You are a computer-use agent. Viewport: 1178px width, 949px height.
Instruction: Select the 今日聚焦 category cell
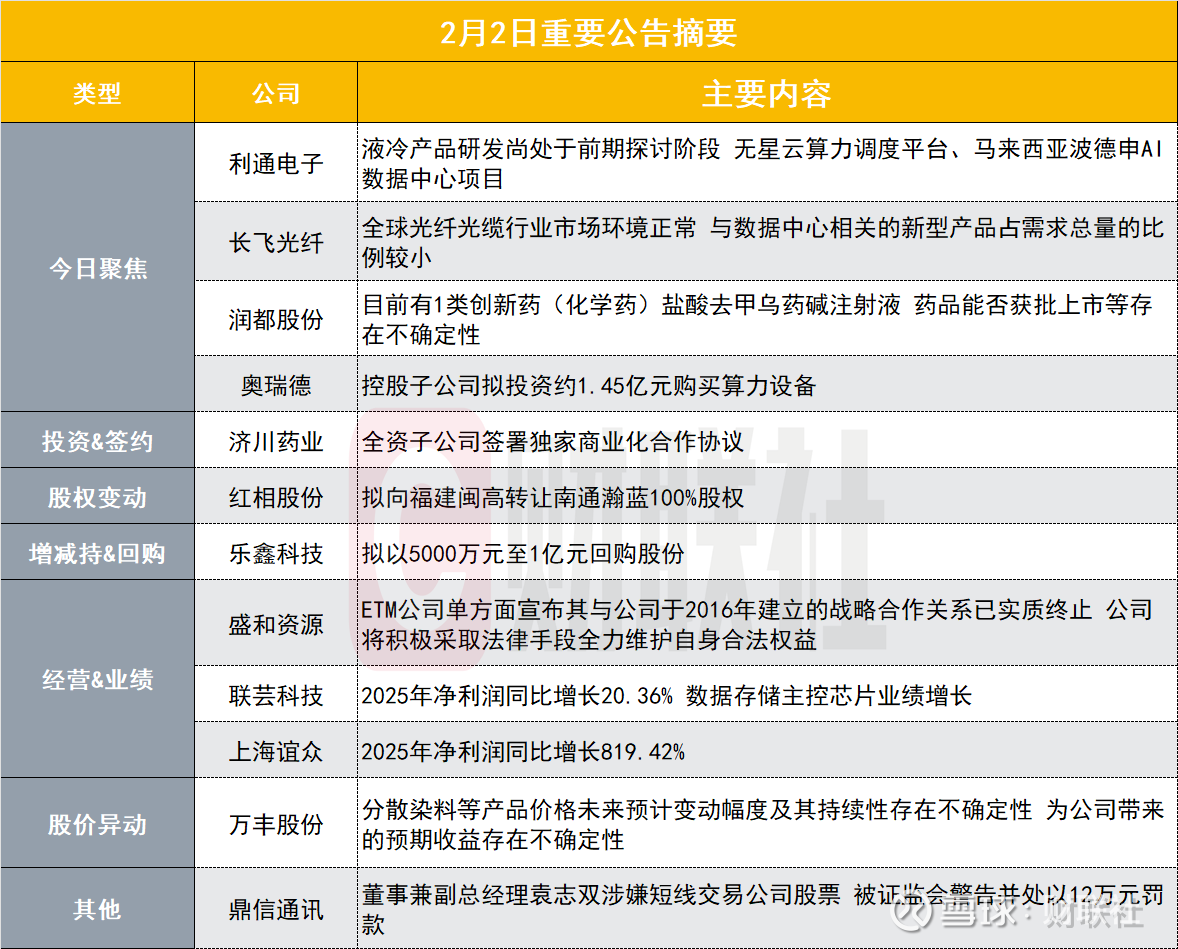98,267
